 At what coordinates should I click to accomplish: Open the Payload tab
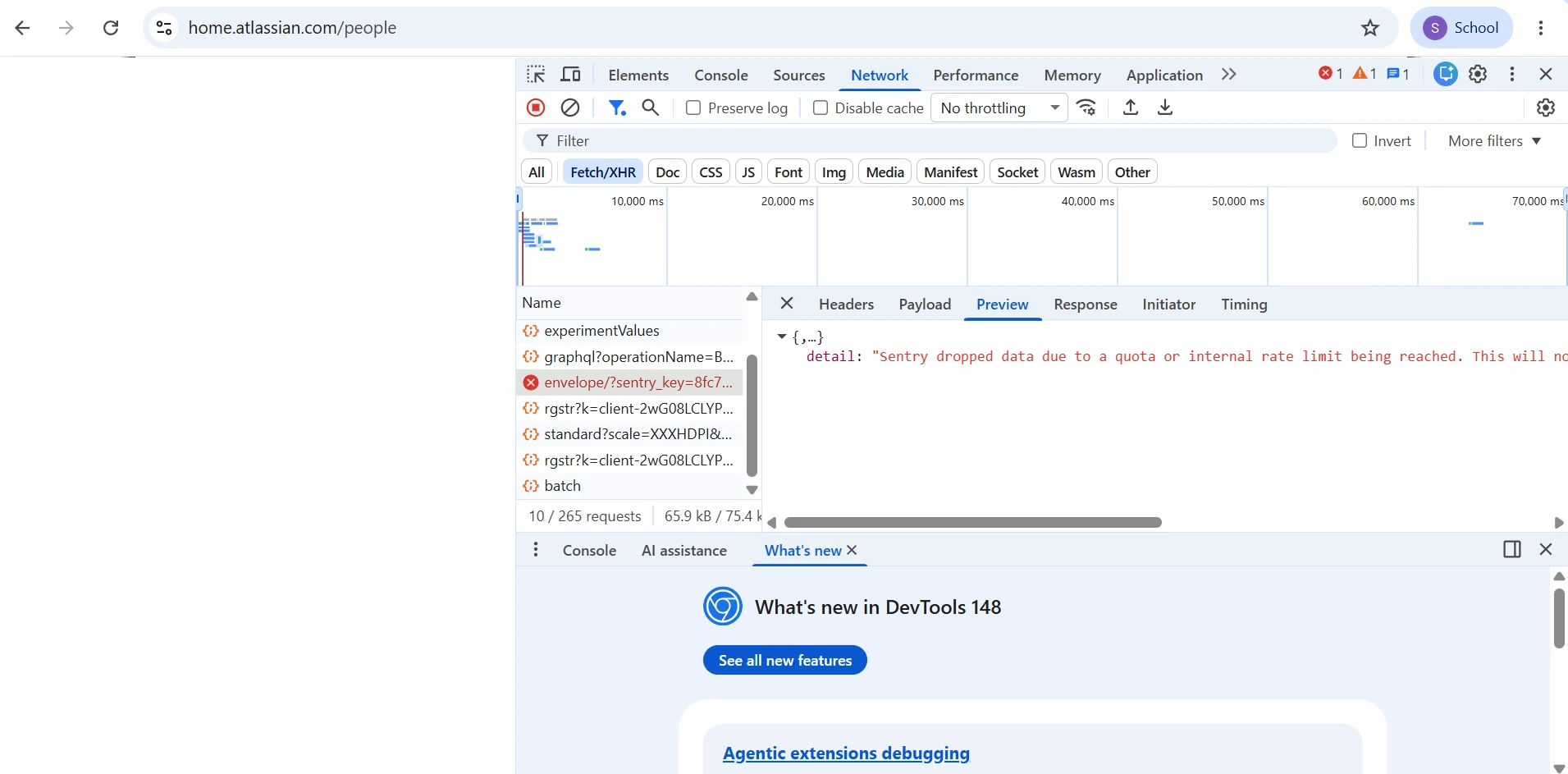pos(925,305)
